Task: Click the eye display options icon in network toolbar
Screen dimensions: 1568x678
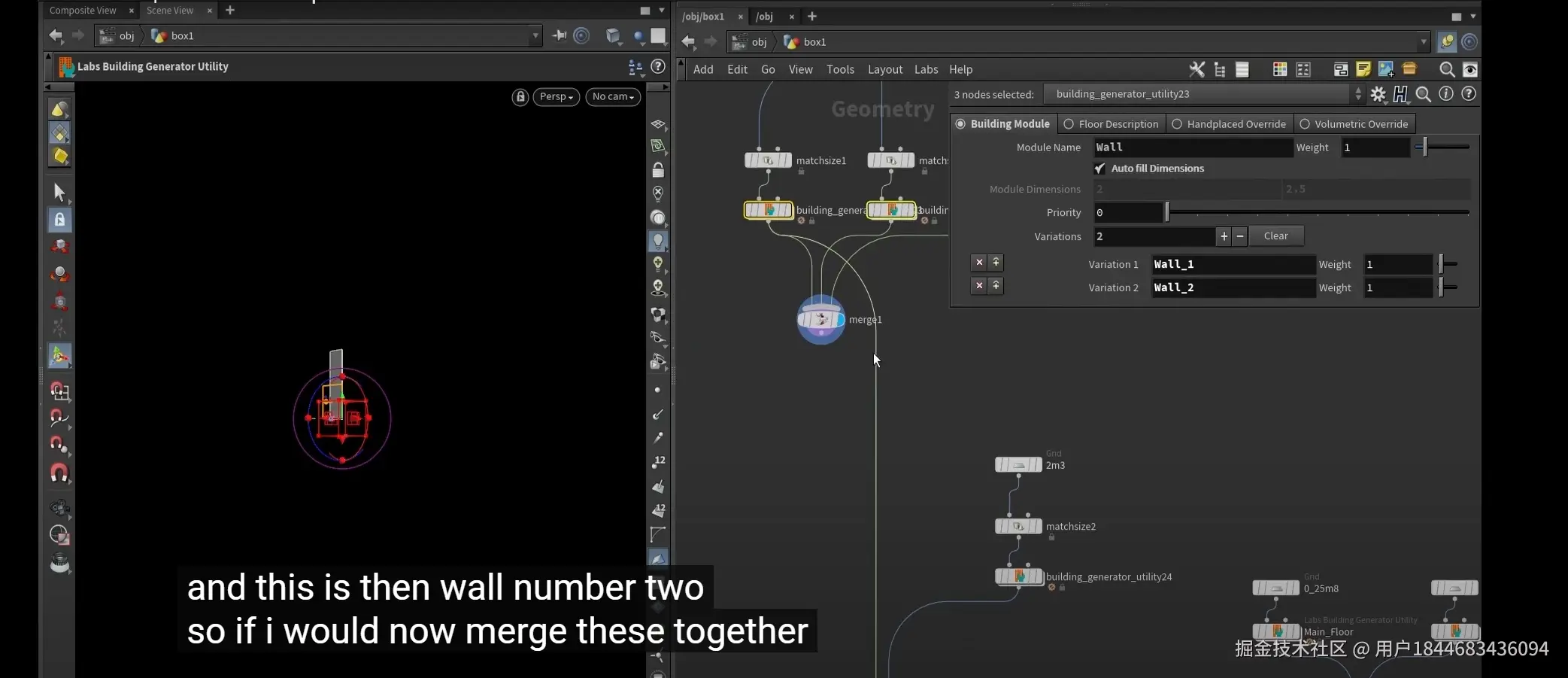Action: pos(1469,69)
